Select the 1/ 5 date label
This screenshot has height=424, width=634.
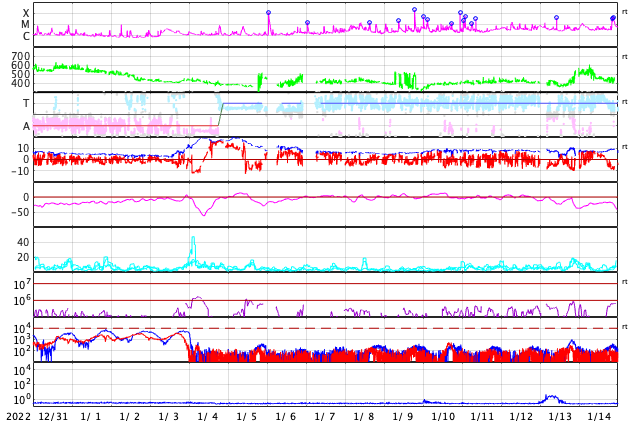click(x=247, y=417)
